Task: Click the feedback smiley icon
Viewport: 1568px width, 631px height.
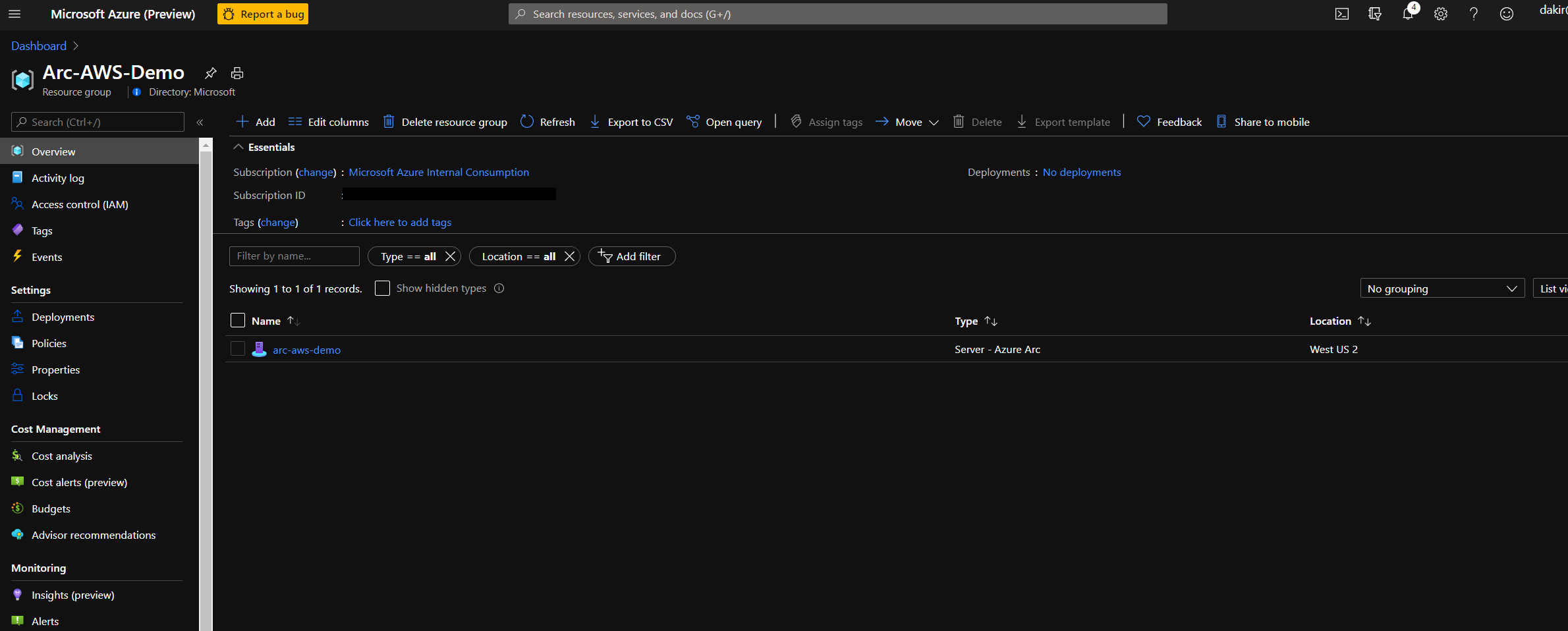Action: [1507, 14]
